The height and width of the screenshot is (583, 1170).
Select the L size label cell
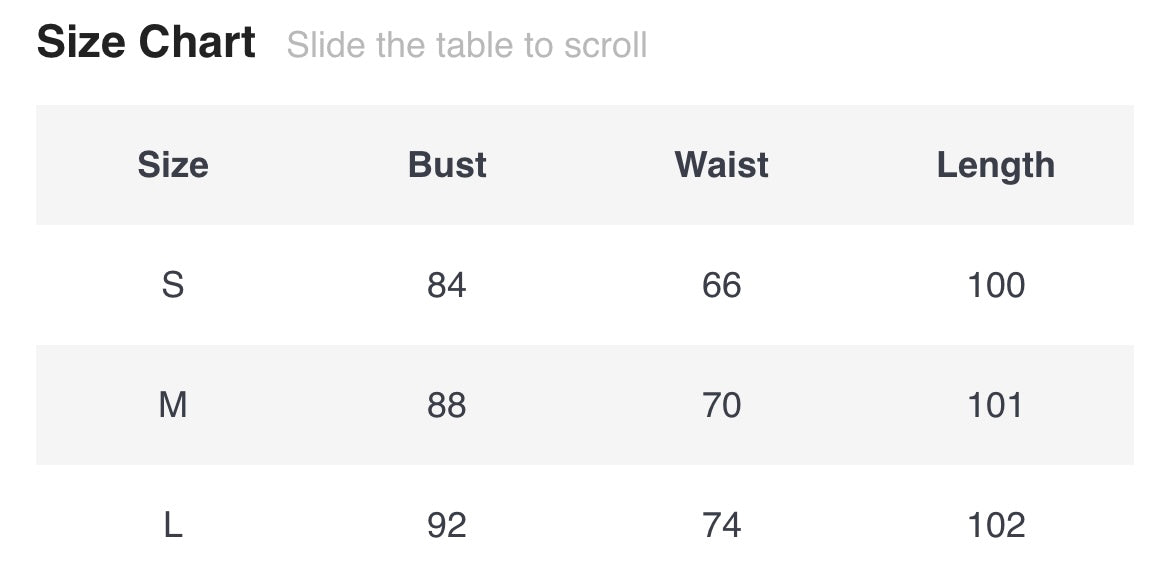(x=173, y=526)
